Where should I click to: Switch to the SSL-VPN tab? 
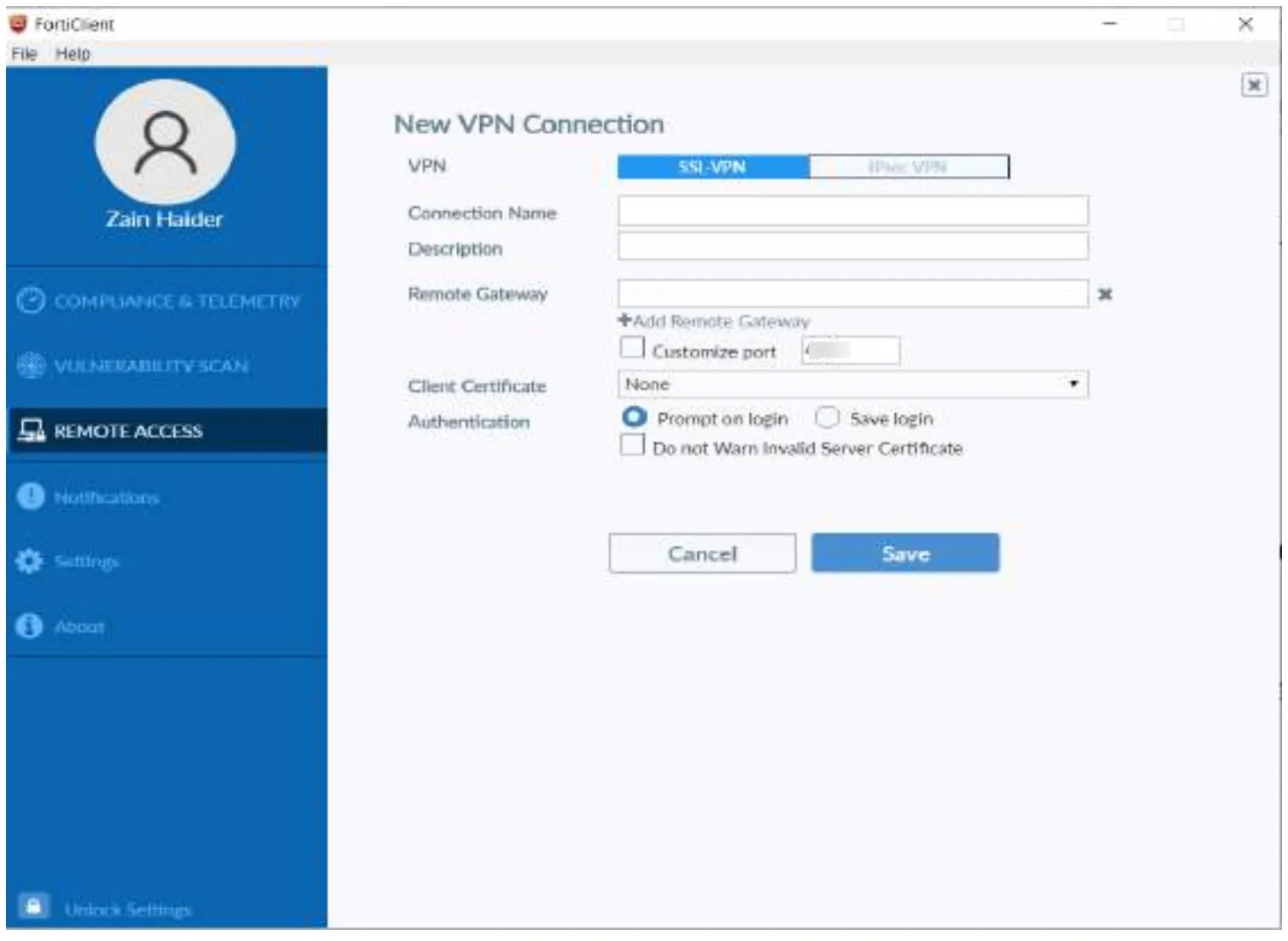pos(713,167)
